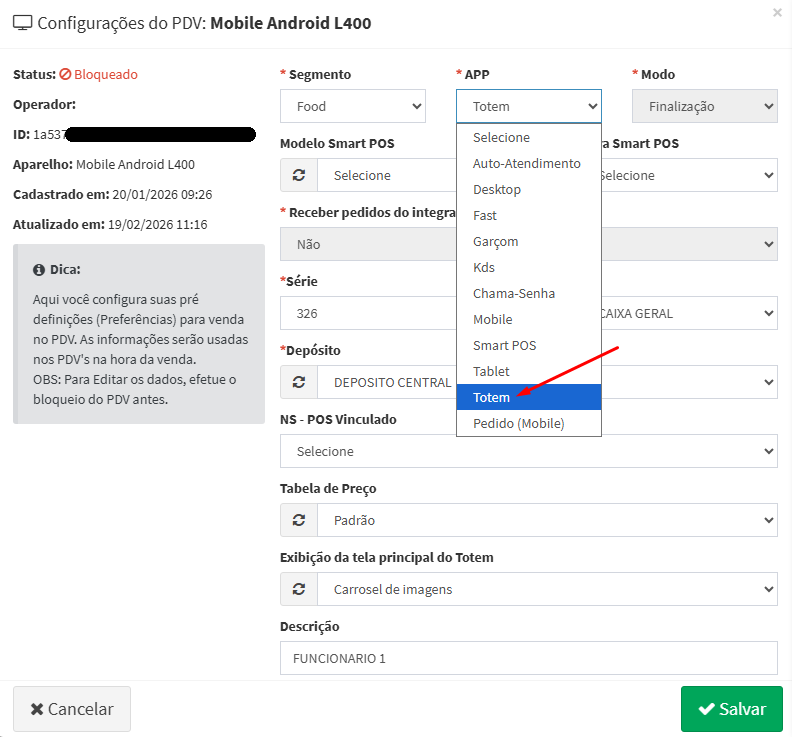This screenshot has width=792, height=737.
Task: Choose Pedido (Mobile) from APP list
Action: [519, 423]
